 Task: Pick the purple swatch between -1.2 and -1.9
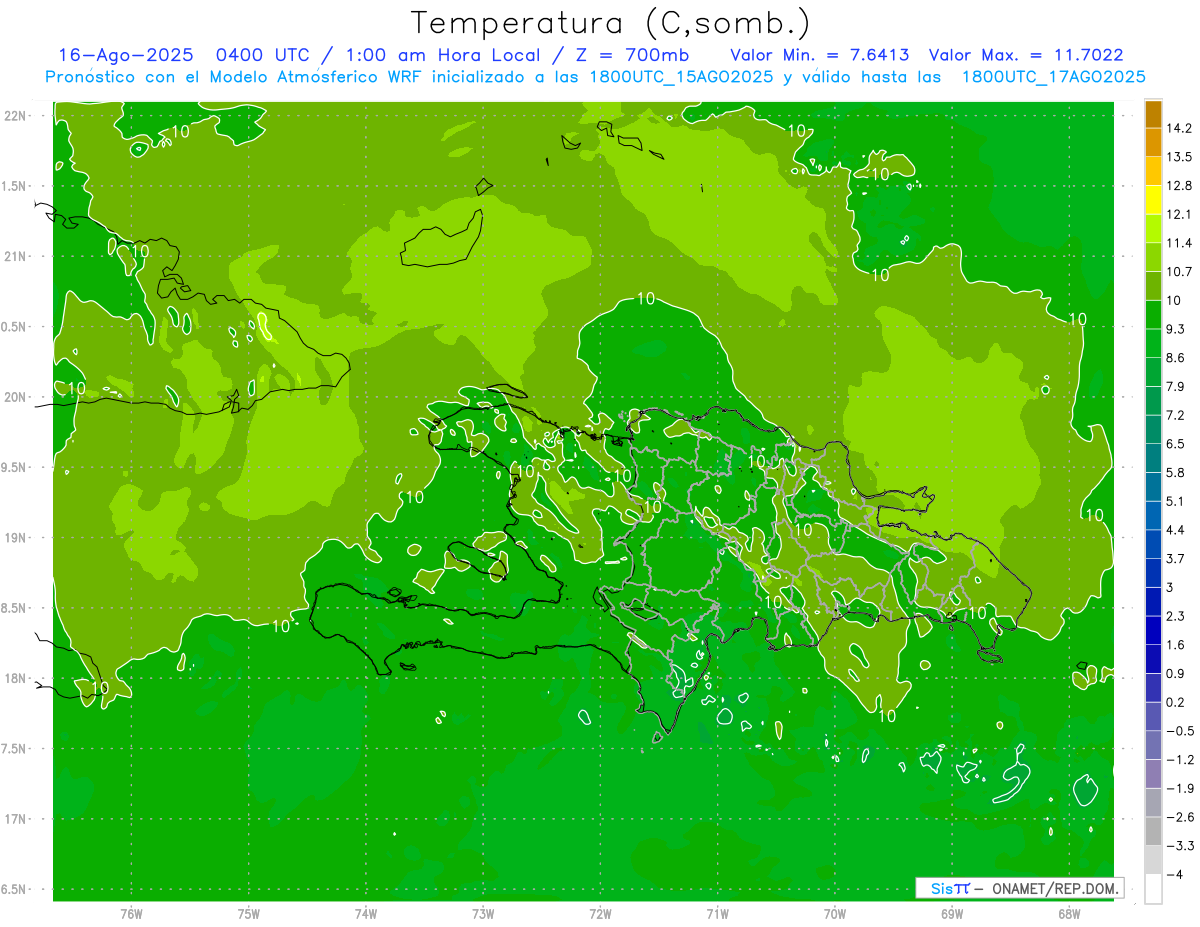(x=1153, y=774)
